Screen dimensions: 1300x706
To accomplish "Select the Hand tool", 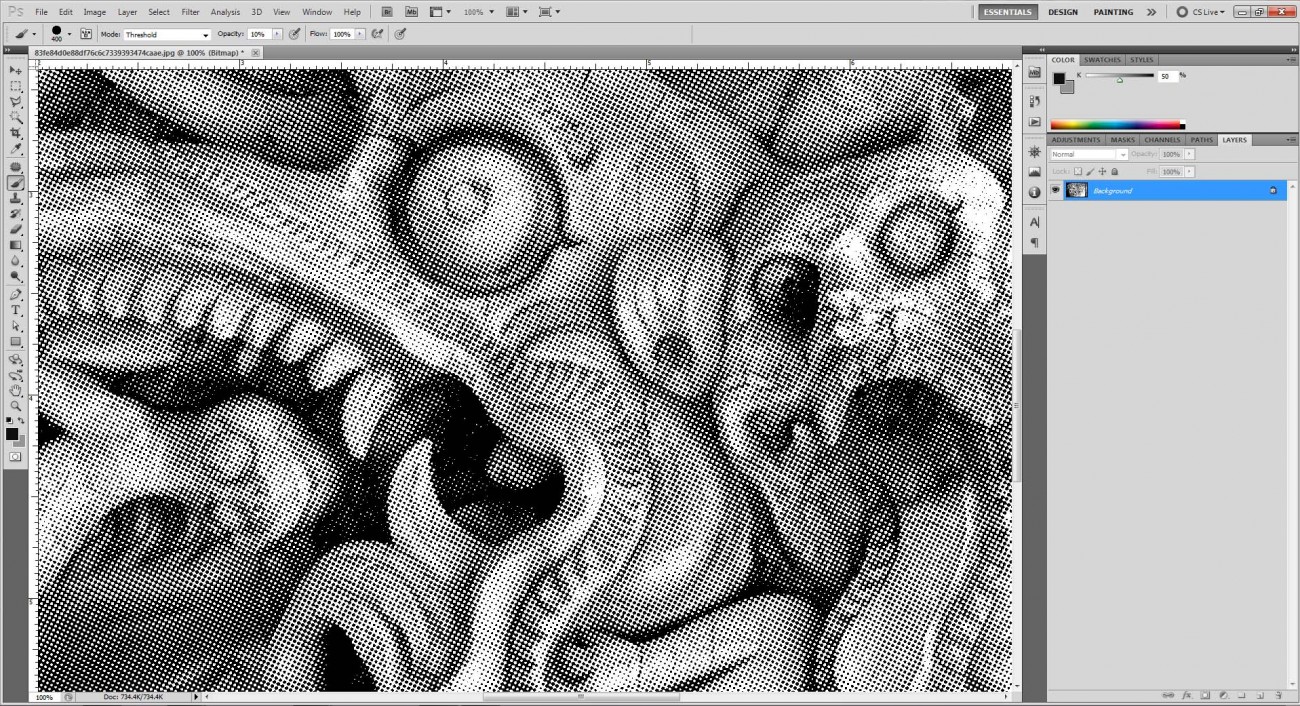I will point(16,390).
